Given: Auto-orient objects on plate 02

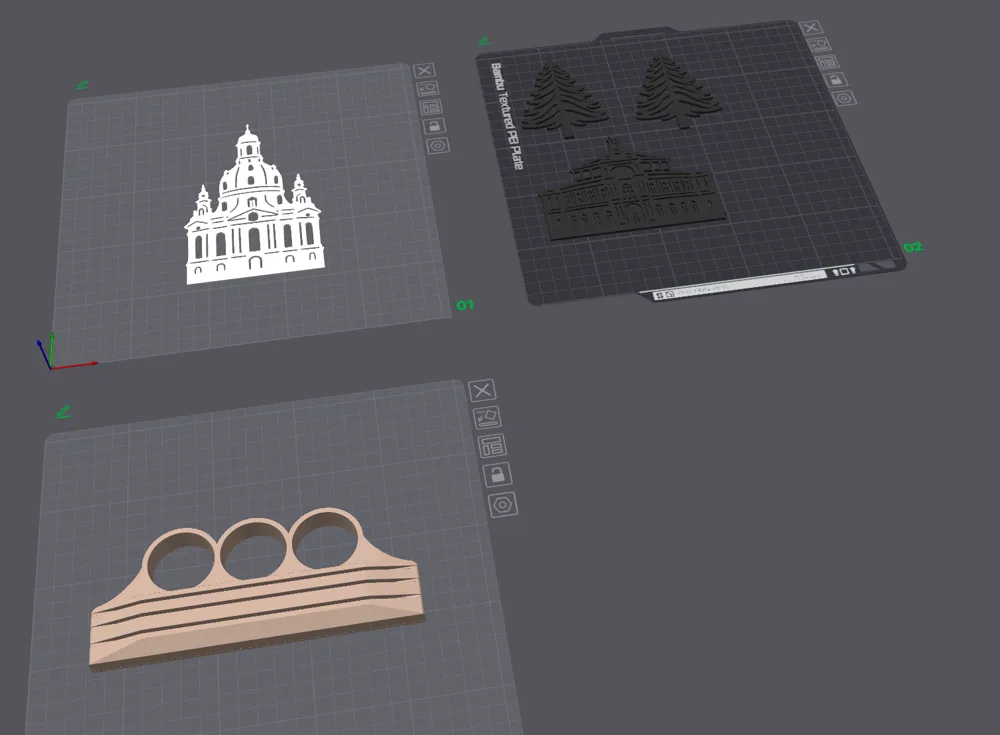Looking at the screenshot, I should click(819, 45).
